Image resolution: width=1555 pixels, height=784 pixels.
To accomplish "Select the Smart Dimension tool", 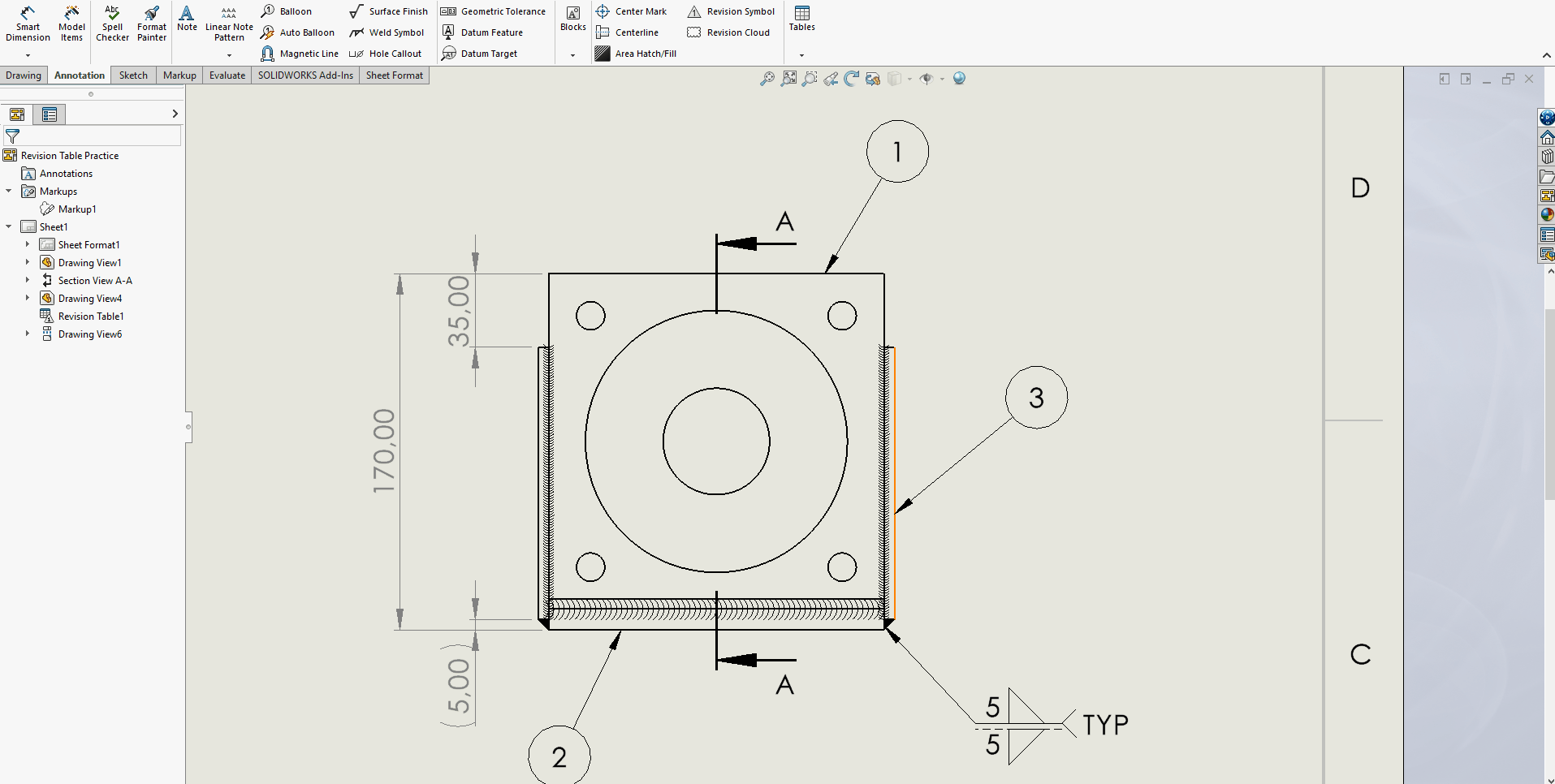I will 28,23.
